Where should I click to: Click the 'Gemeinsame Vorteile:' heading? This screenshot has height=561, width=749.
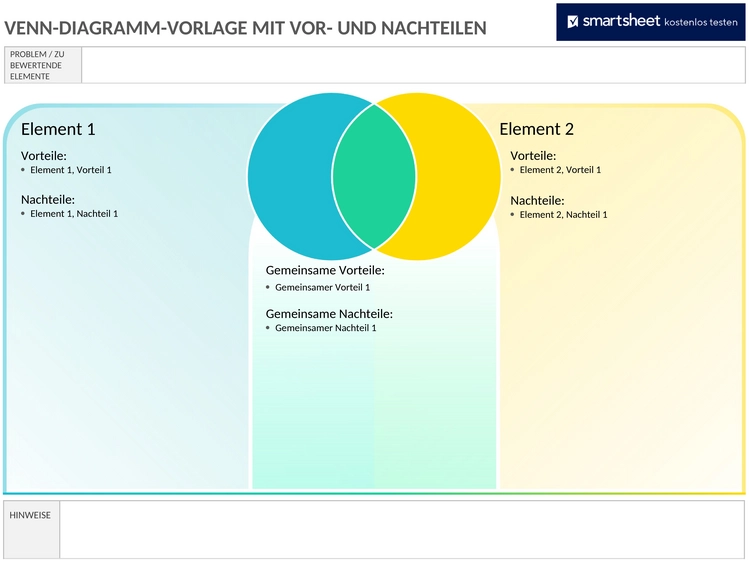click(325, 270)
